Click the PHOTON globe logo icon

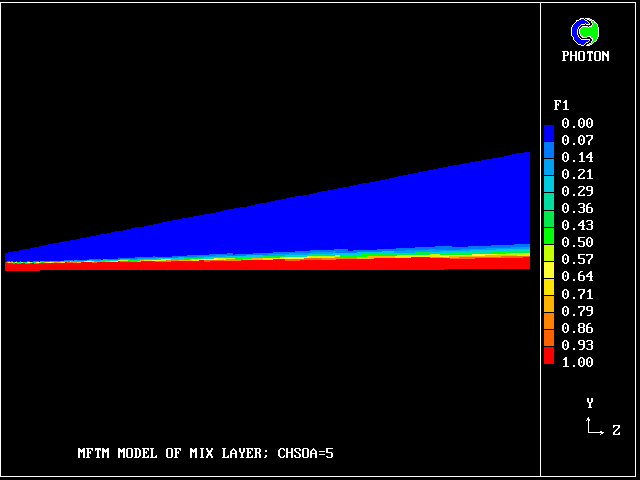point(584,33)
